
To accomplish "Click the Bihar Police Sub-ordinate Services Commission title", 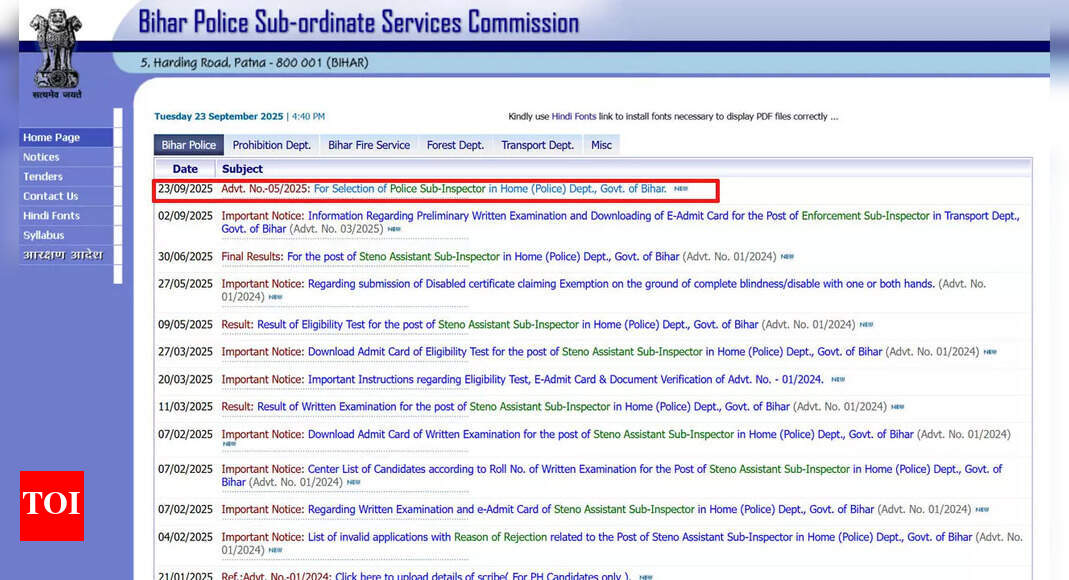I will [359, 22].
